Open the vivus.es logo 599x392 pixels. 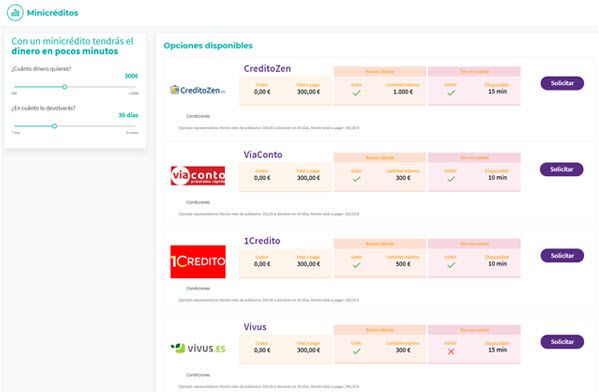[x=198, y=348]
